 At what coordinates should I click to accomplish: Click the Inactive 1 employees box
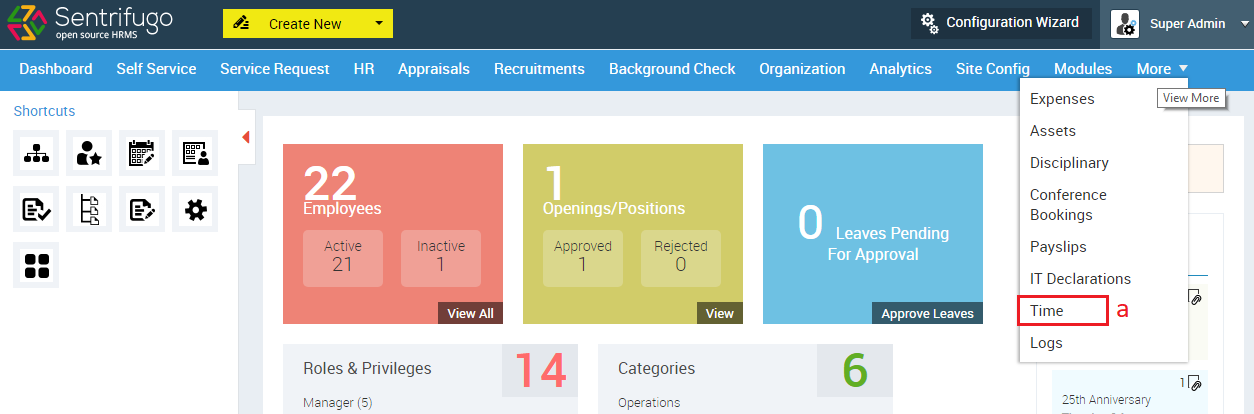pyautogui.click(x=441, y=258)
